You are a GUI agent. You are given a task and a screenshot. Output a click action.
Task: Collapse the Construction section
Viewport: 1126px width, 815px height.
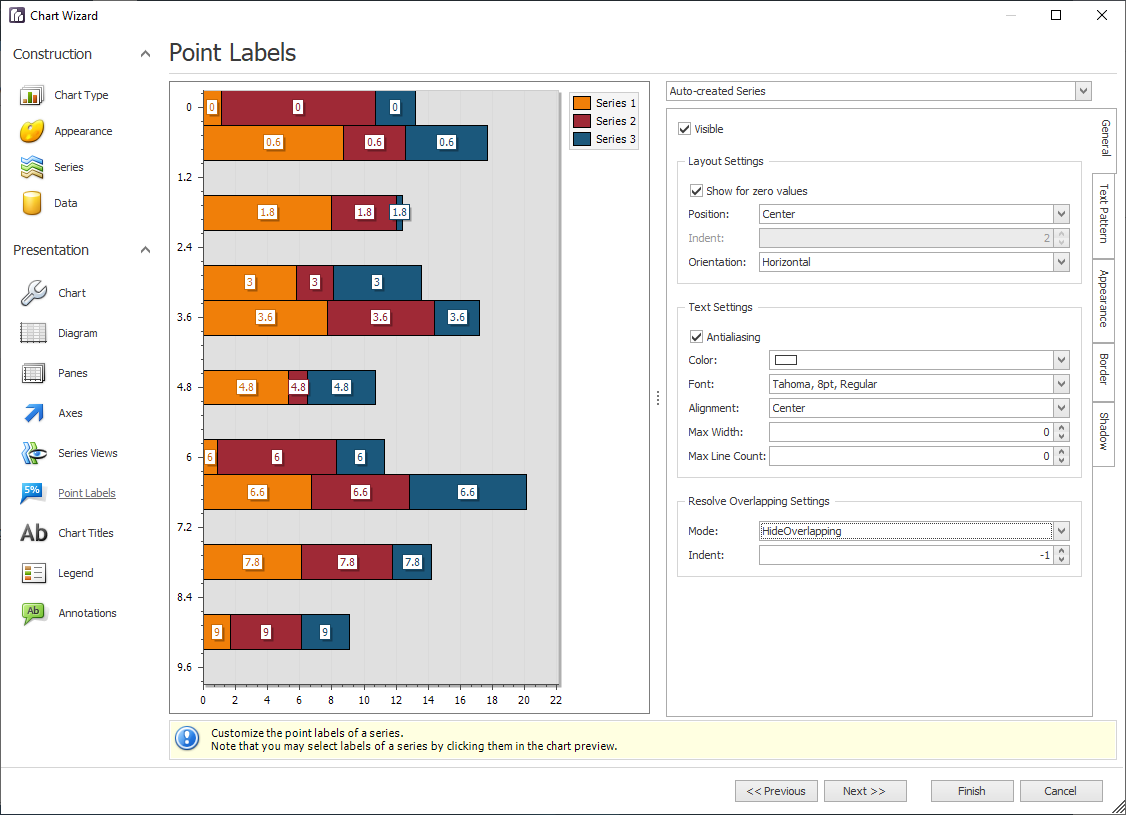[x=144, y=53]
